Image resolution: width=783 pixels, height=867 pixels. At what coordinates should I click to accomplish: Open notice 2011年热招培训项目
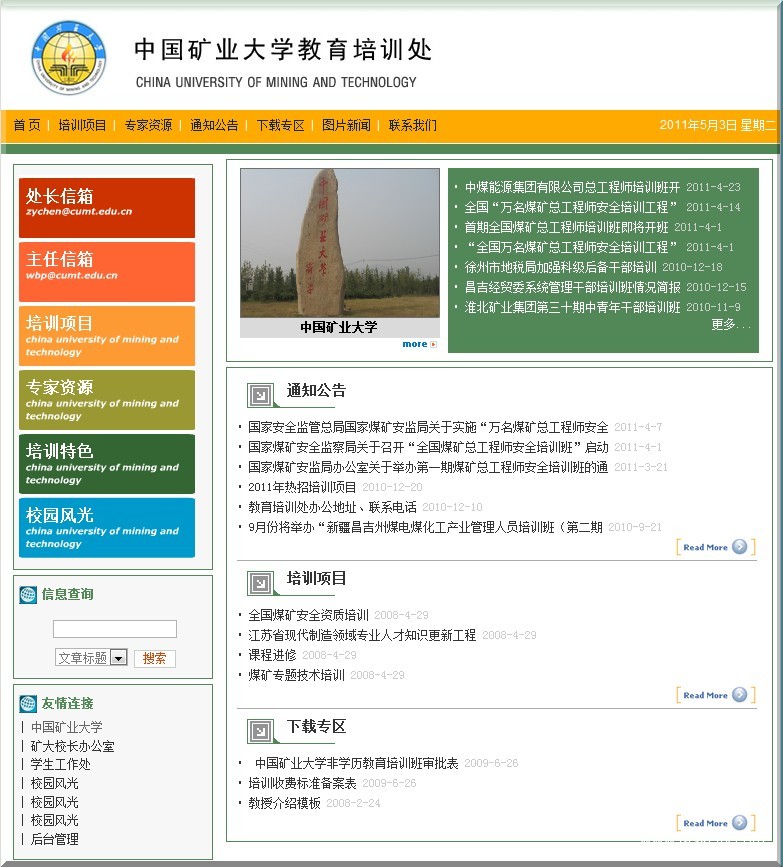[302, 487]
